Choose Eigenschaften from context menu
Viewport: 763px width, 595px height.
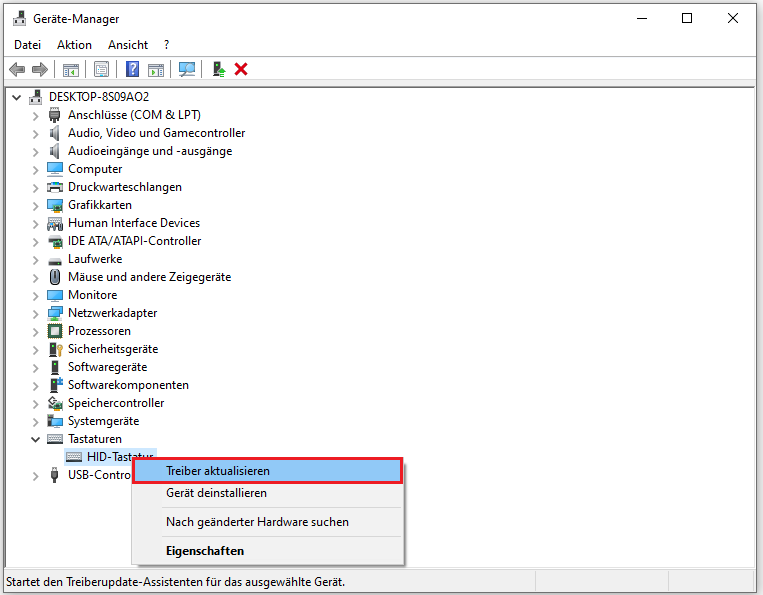pos(267,551)
